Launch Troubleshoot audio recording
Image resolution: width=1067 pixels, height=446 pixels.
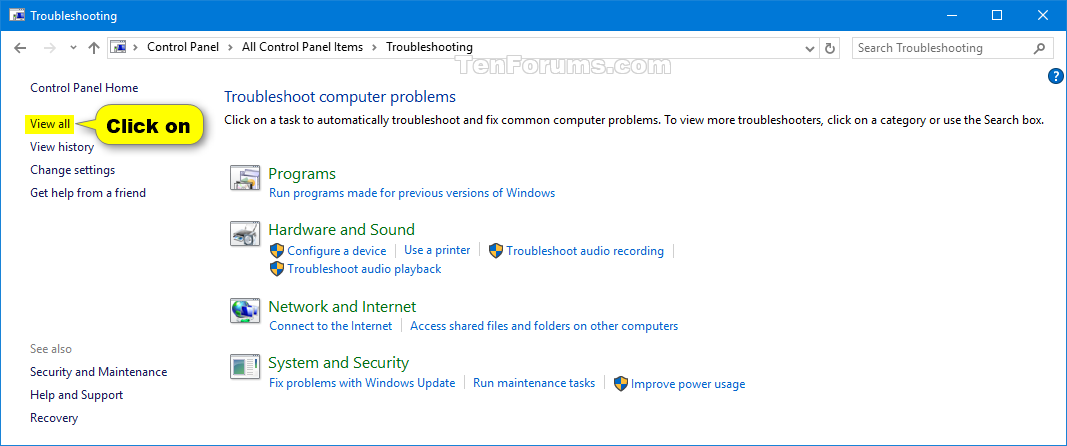585,251
